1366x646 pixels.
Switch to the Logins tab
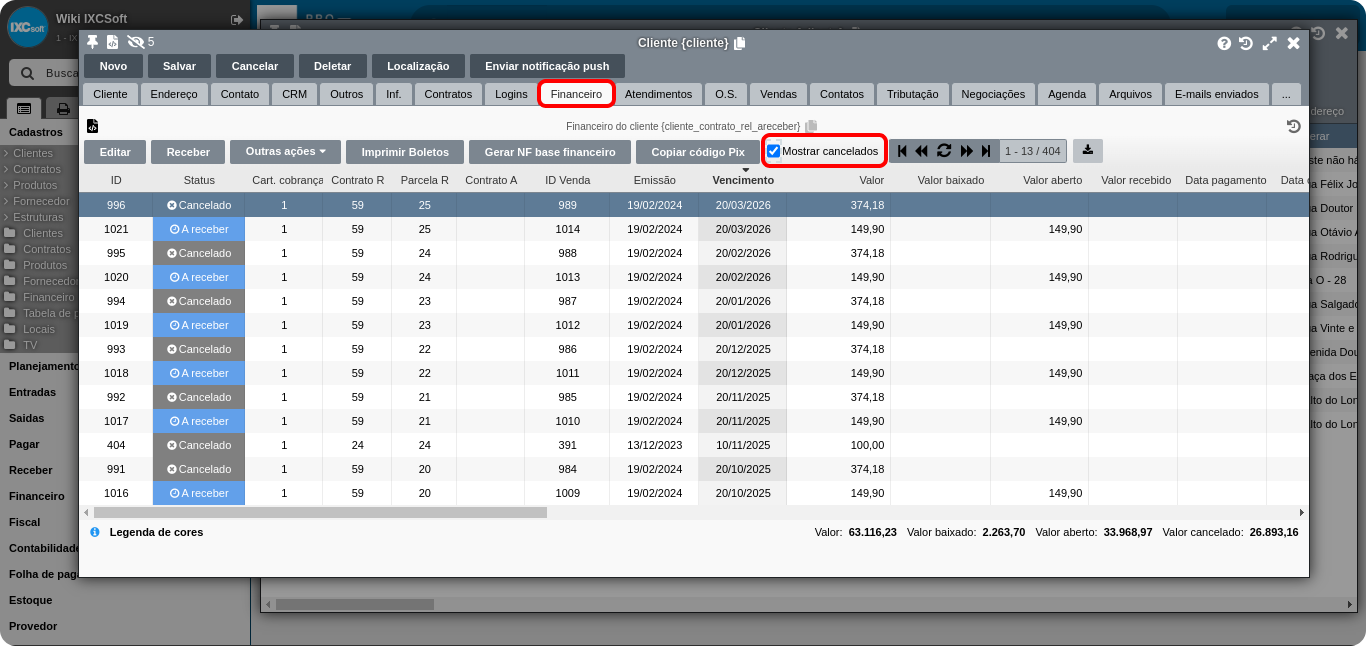511,94
